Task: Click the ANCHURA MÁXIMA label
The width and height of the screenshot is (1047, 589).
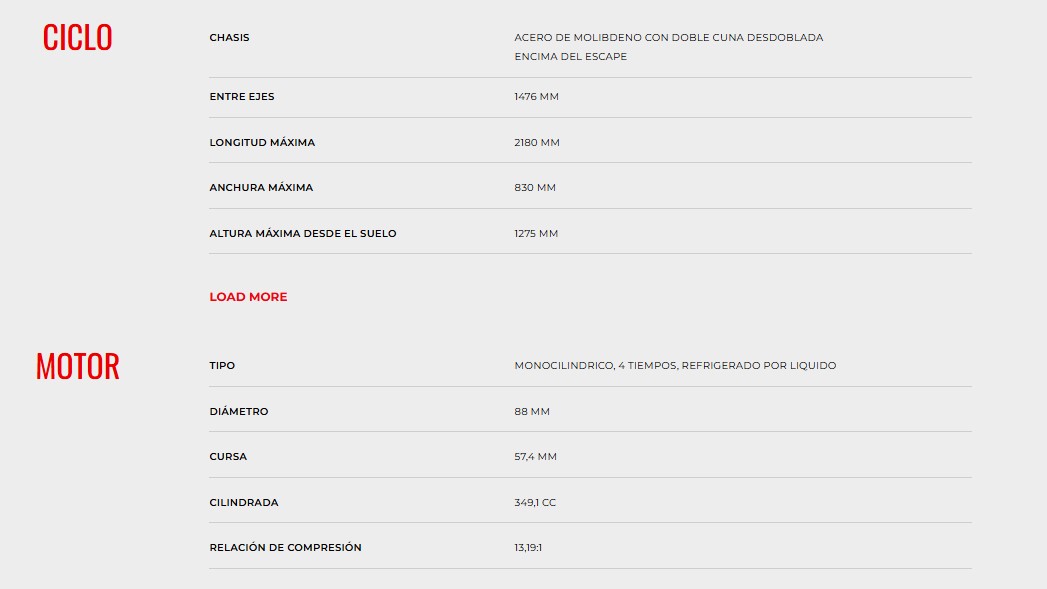Action: [x=261, y=188]
